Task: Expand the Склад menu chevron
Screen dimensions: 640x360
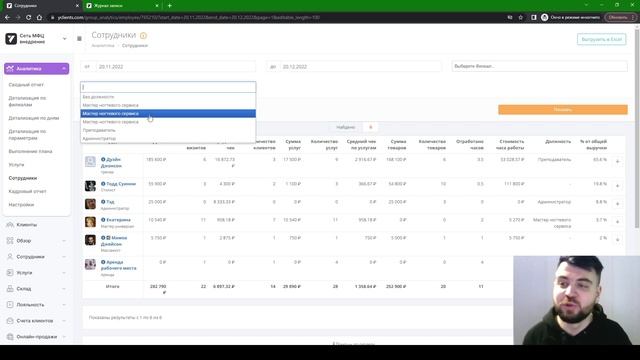Action: click(x=64, y=289)
